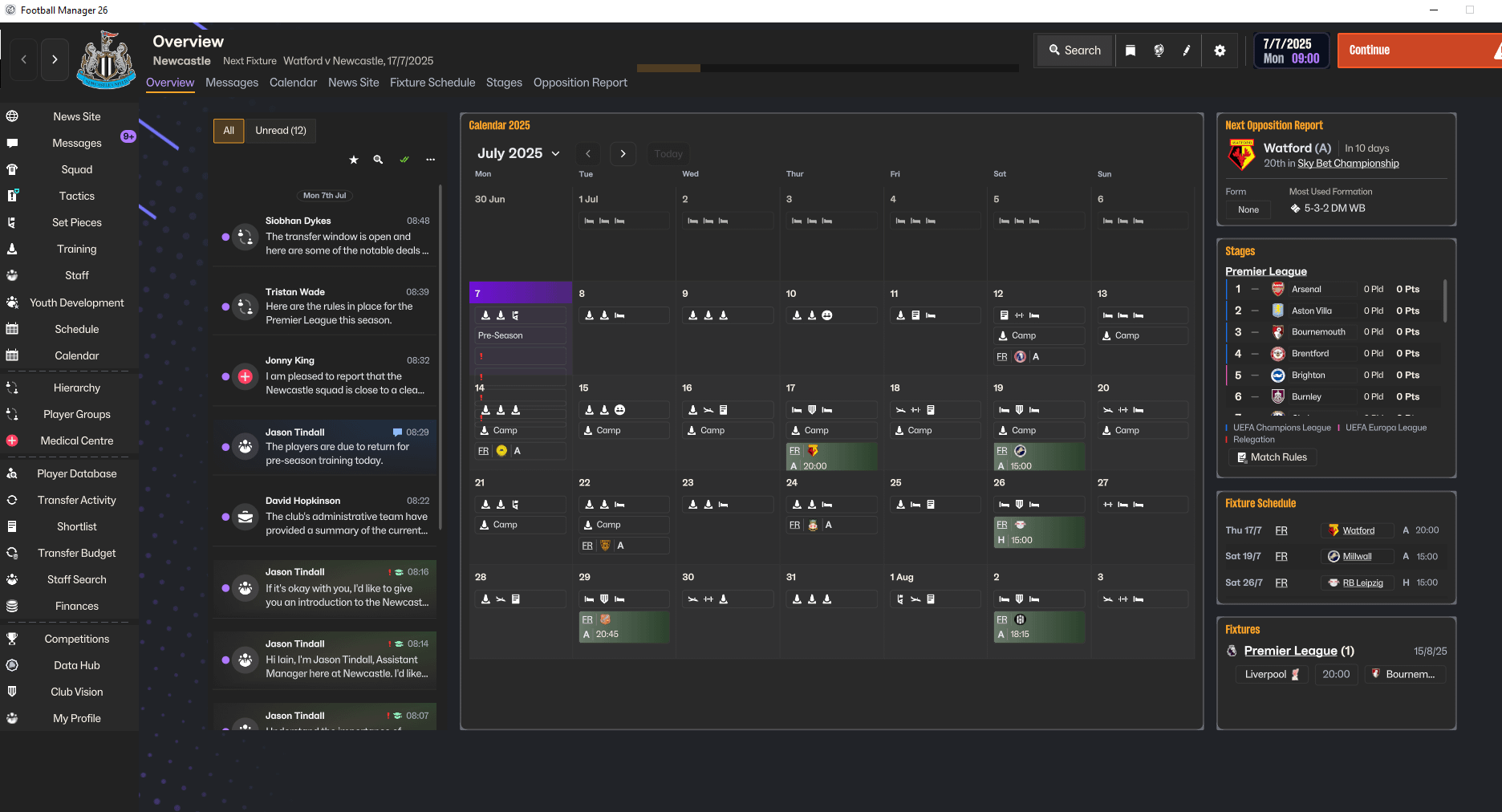Click the star filter icon above the messages

[354, 160]
